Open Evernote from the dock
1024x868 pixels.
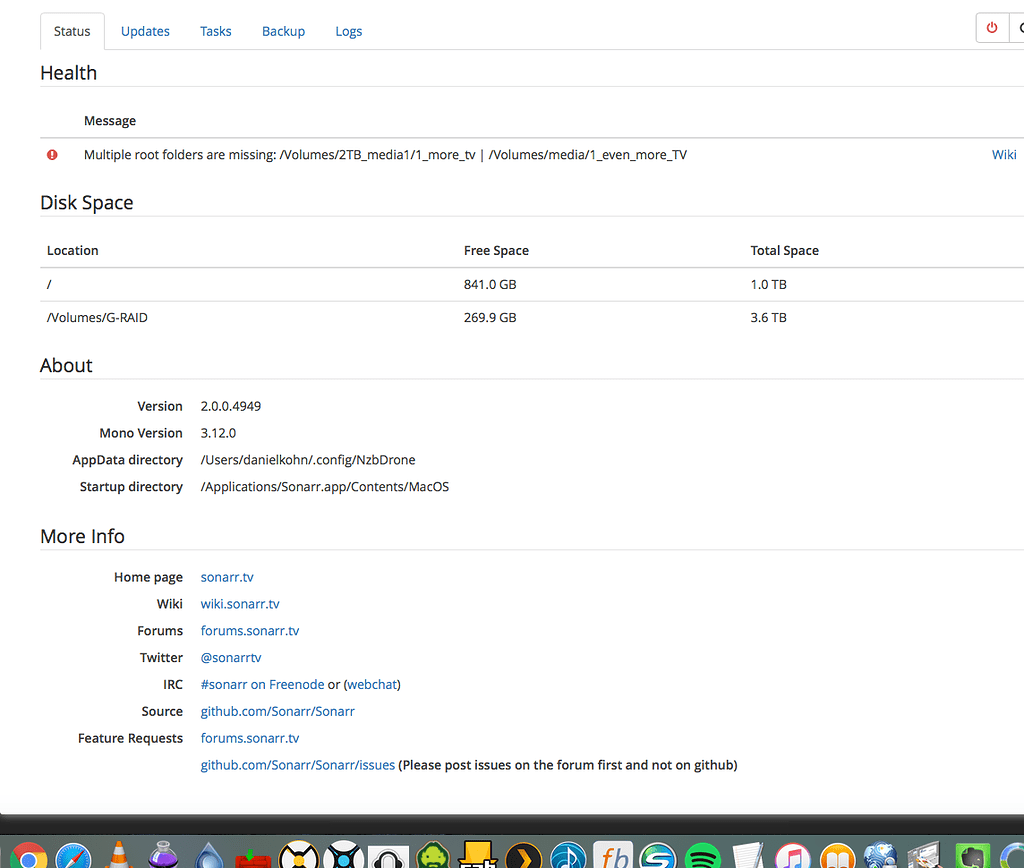click(x=970, y=856)
